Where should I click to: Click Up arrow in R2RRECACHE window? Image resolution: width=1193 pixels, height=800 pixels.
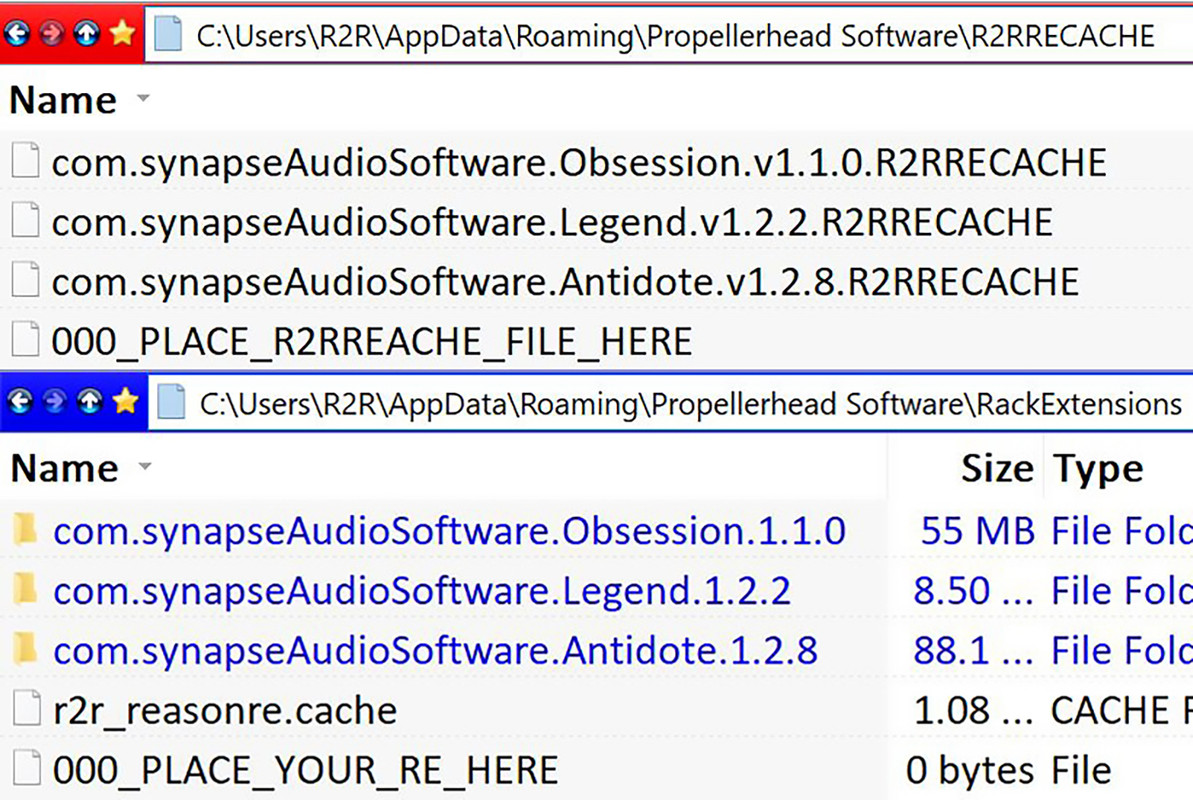click(87, 33)
